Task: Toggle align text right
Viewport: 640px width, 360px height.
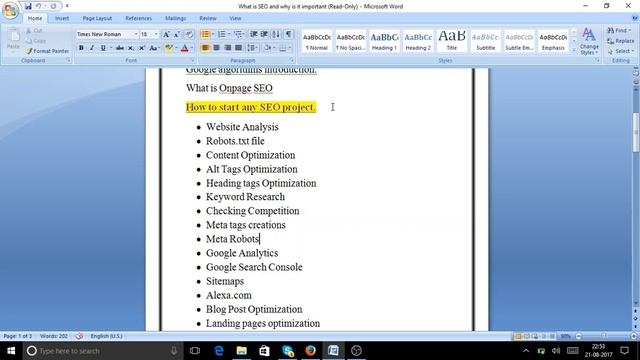Action: point(227,48)
